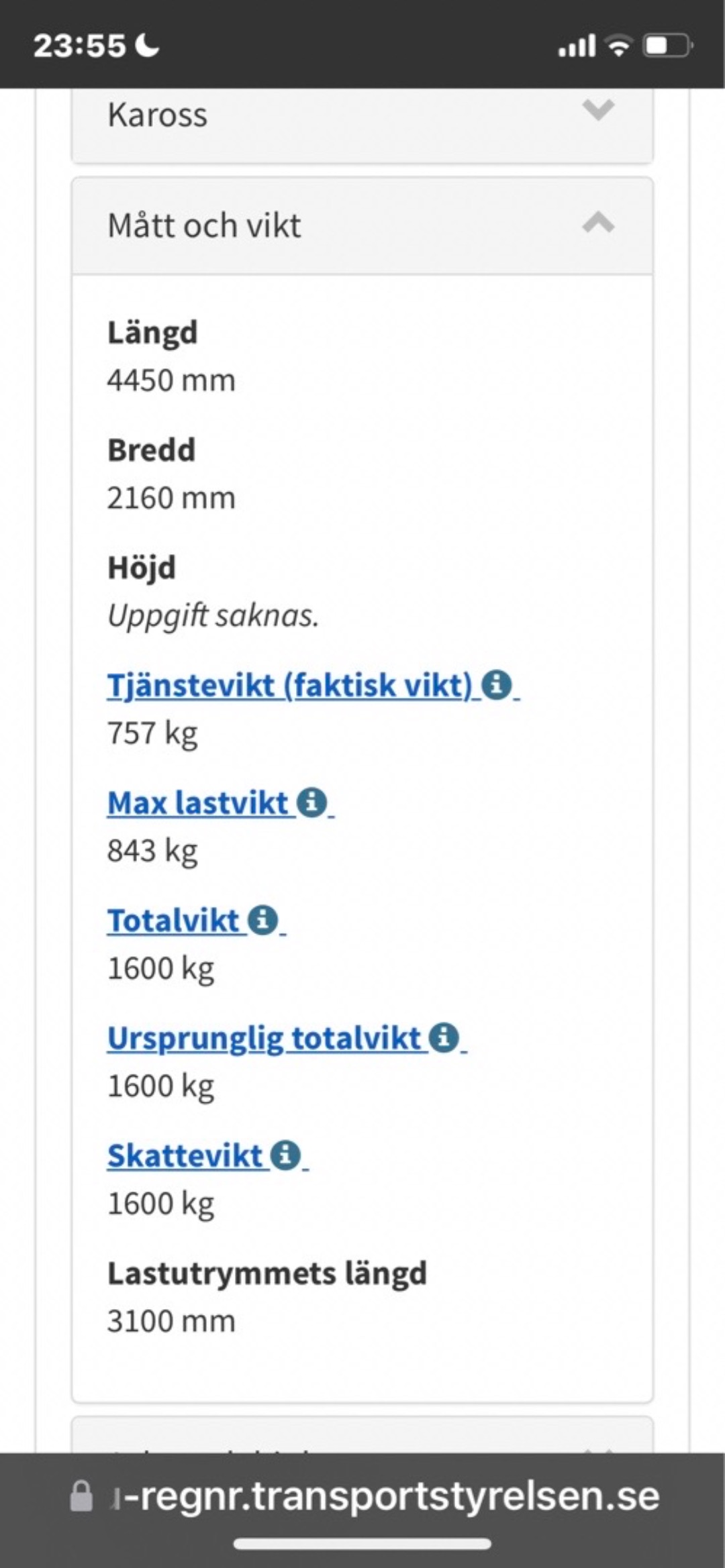Tap the Skattevikt info icon
This screenshot has width=725, height=1568.
point(285,1155)
